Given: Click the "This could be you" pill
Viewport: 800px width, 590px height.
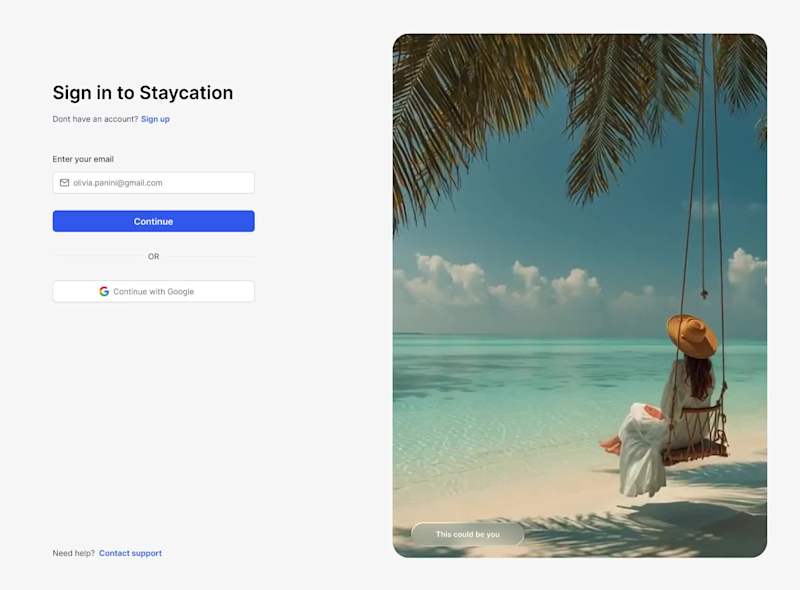Looking at the screenshot, I should pyautogui.click(x=467, y=534).
